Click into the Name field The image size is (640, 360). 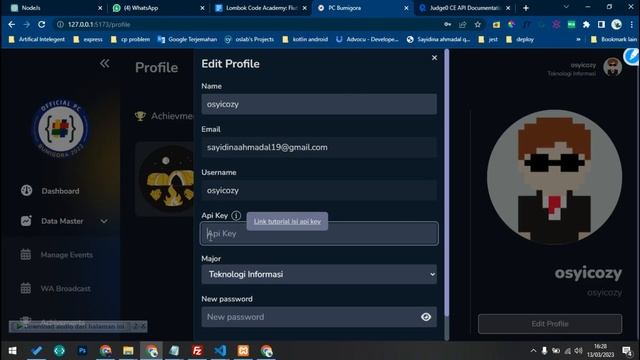(x=319, y=104)
